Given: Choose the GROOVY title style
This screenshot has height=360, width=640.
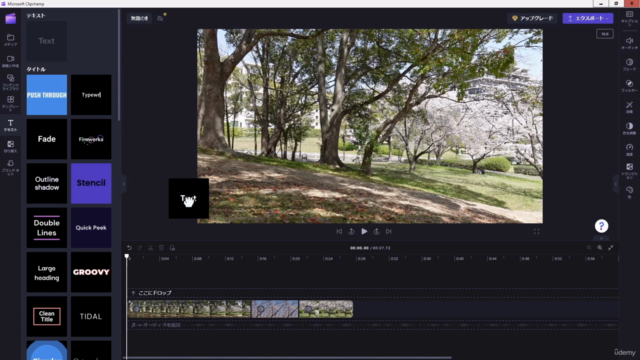Looking at the screenshot, I should coord(91,272).
